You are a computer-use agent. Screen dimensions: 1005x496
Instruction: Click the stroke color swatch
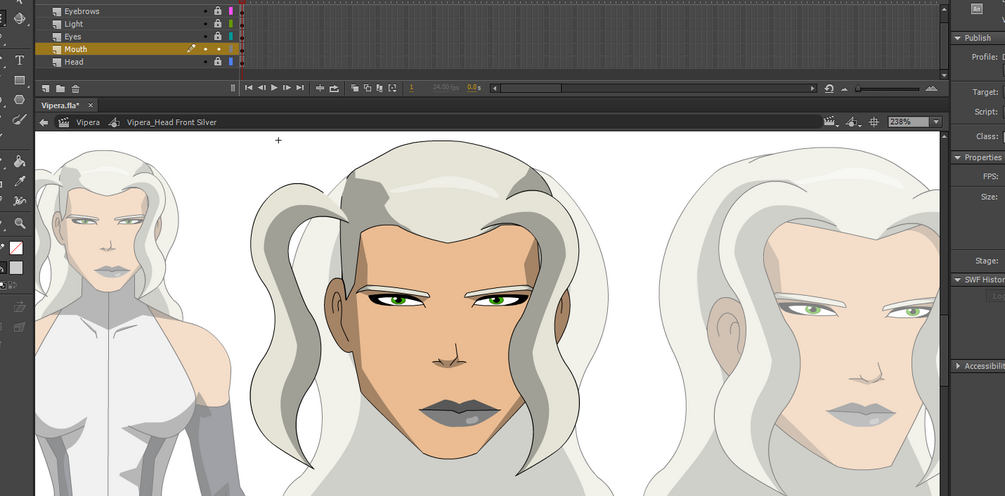pos(17,248)
